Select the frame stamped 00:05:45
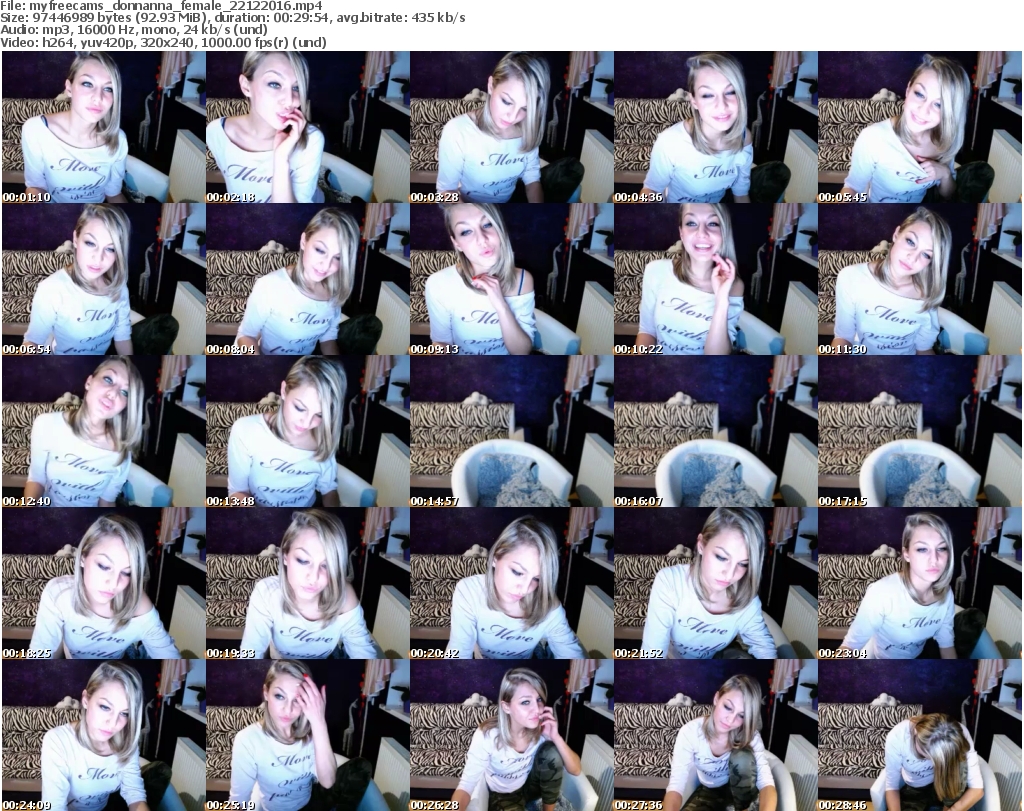The width and height of the screenshot is (1024, 811). 919,127
